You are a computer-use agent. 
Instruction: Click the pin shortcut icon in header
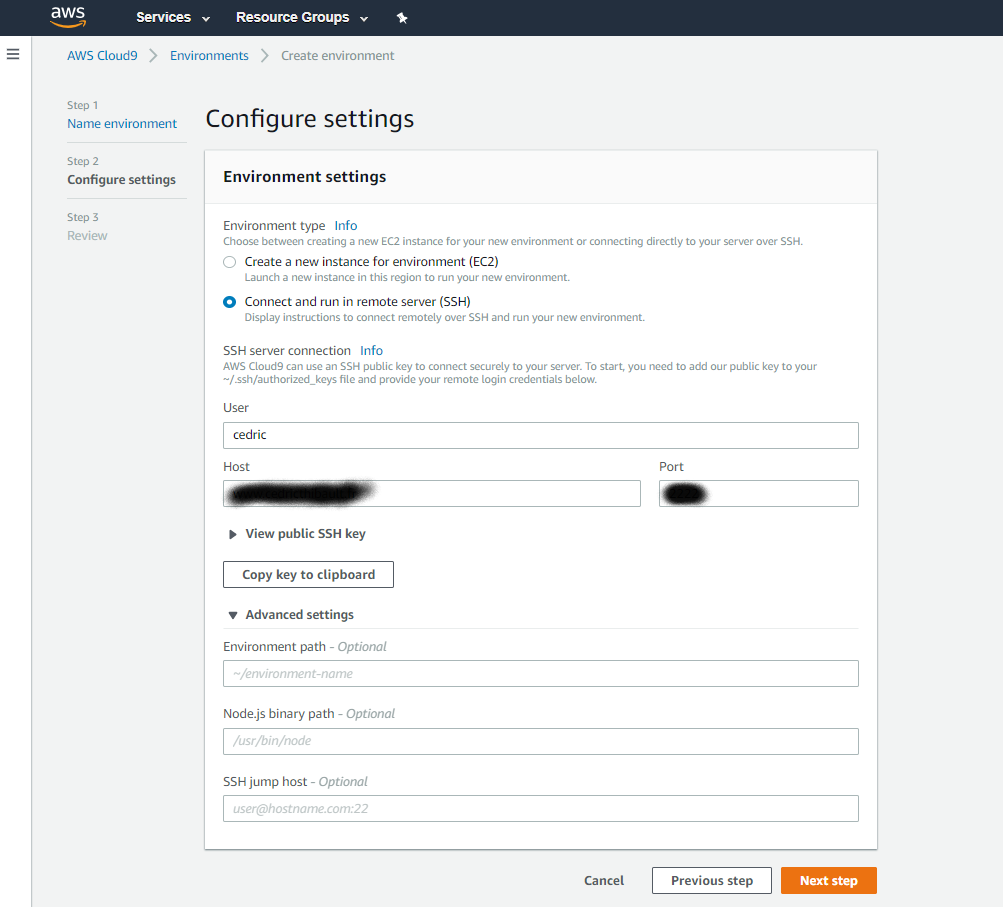tap(402, 18)
